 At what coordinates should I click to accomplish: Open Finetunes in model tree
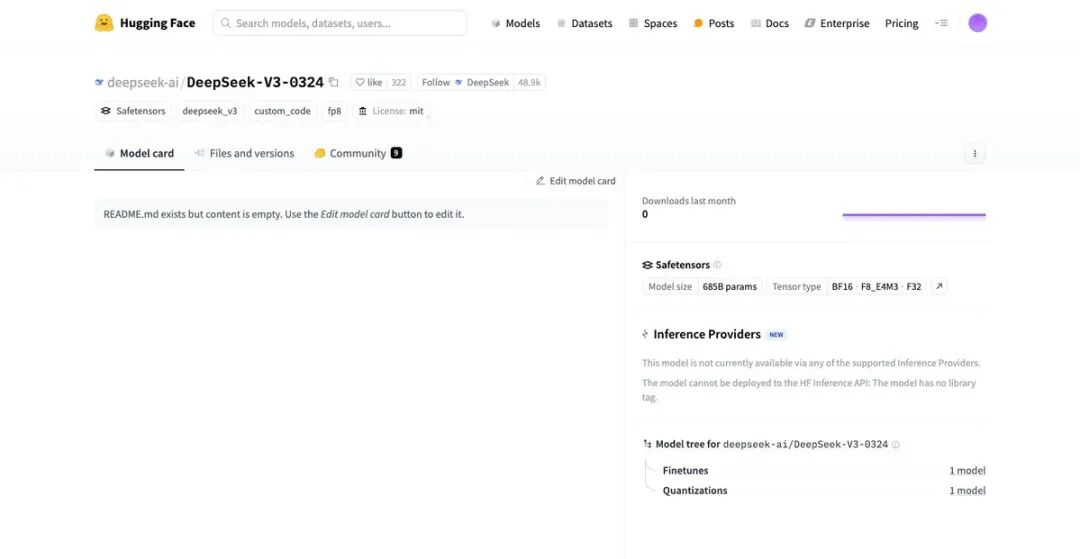click(685, 471)
